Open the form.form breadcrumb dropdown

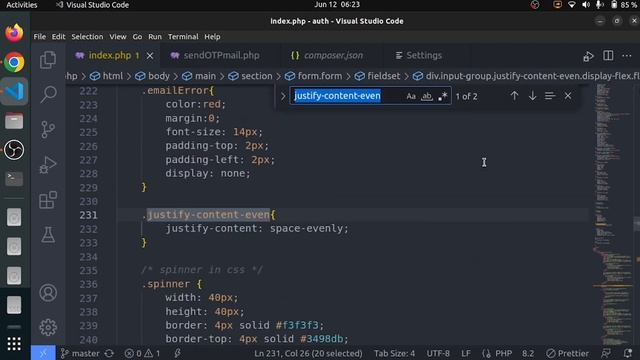314,76
